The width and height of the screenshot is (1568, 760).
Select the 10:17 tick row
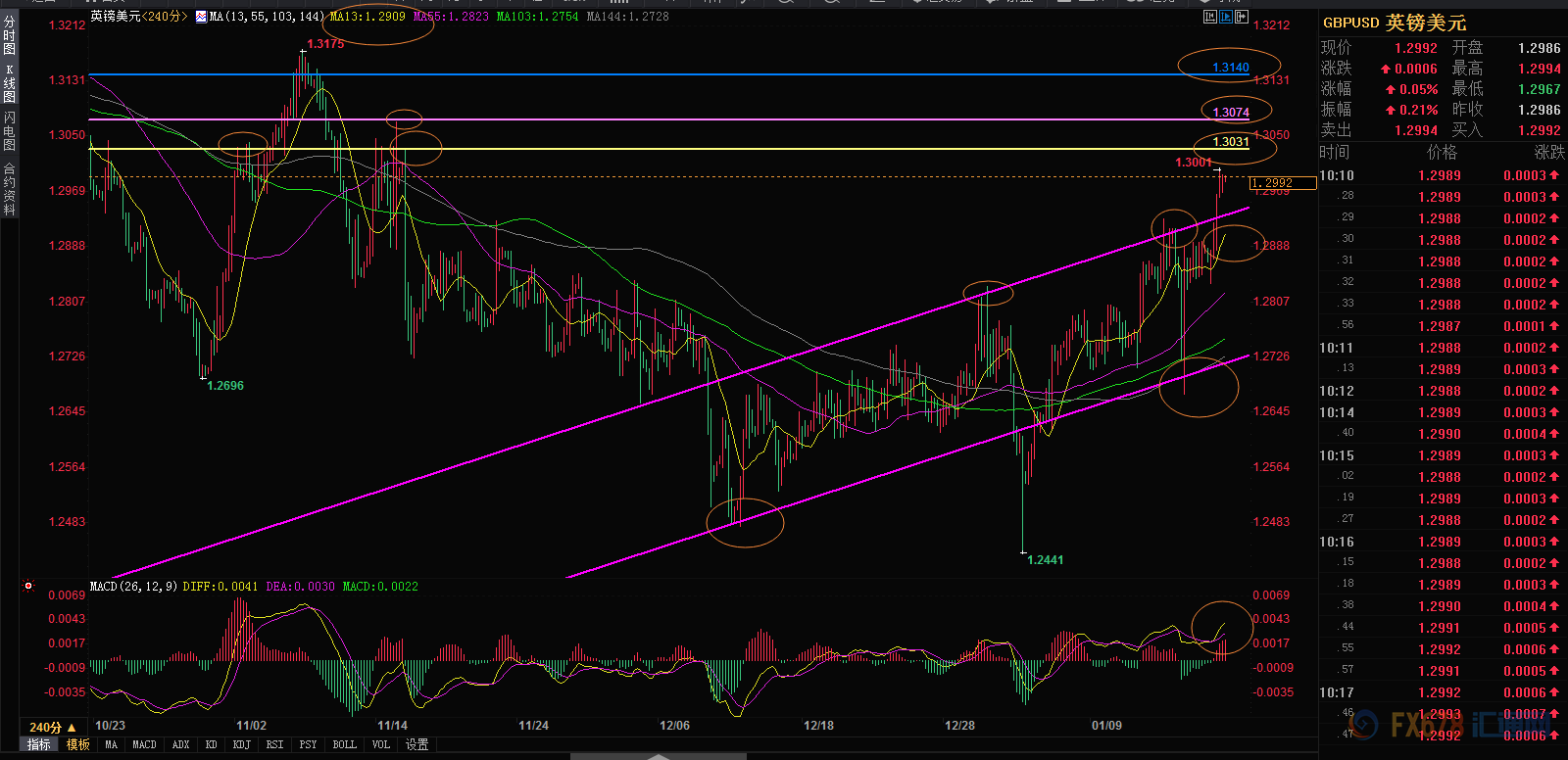[1443, 692]
